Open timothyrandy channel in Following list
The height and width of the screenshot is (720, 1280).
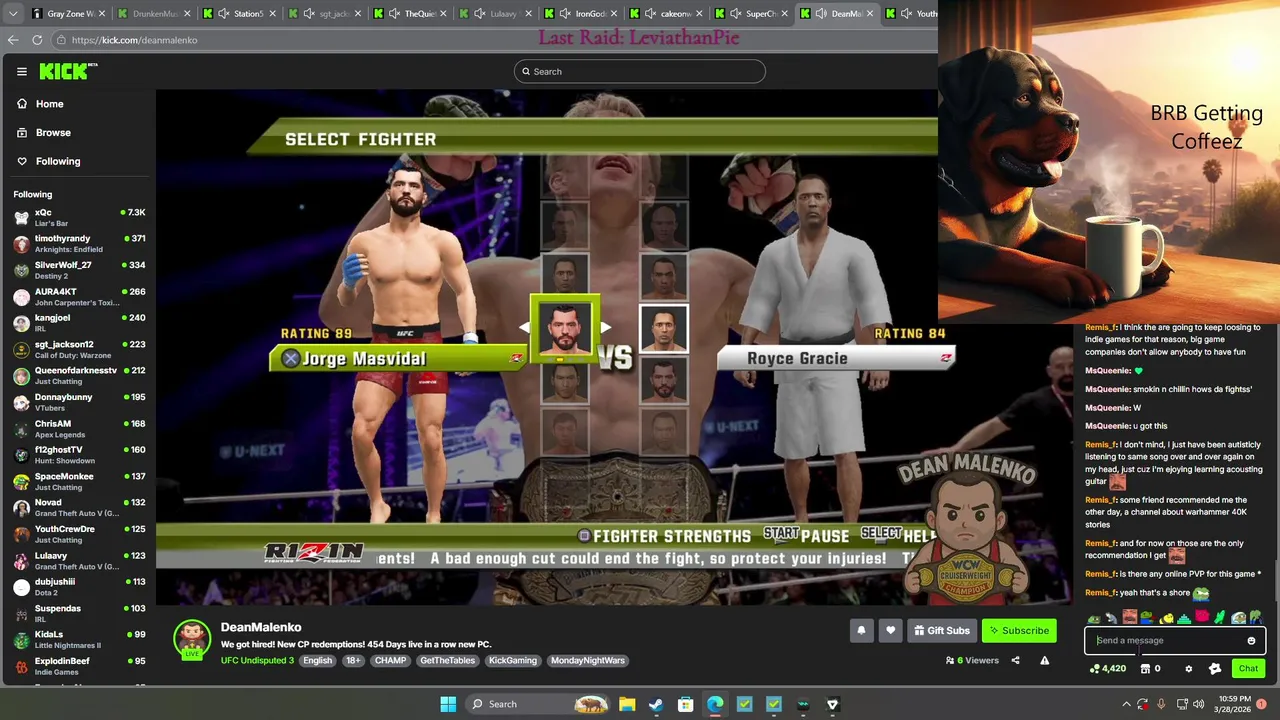pyautogui.click(x=78, y=243)
